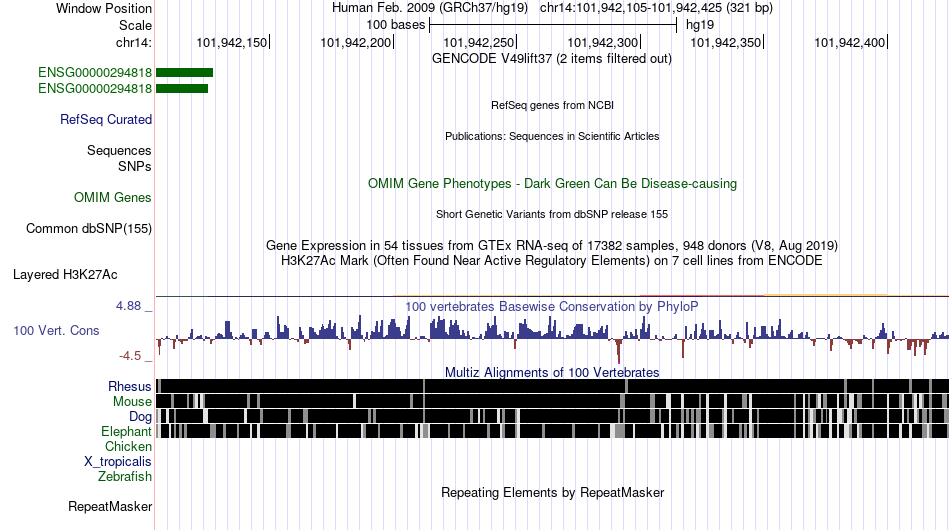Click the H3K27Ac Mark ENCODE track title
This screenshot has width=950, height=530.
point(552,260)
